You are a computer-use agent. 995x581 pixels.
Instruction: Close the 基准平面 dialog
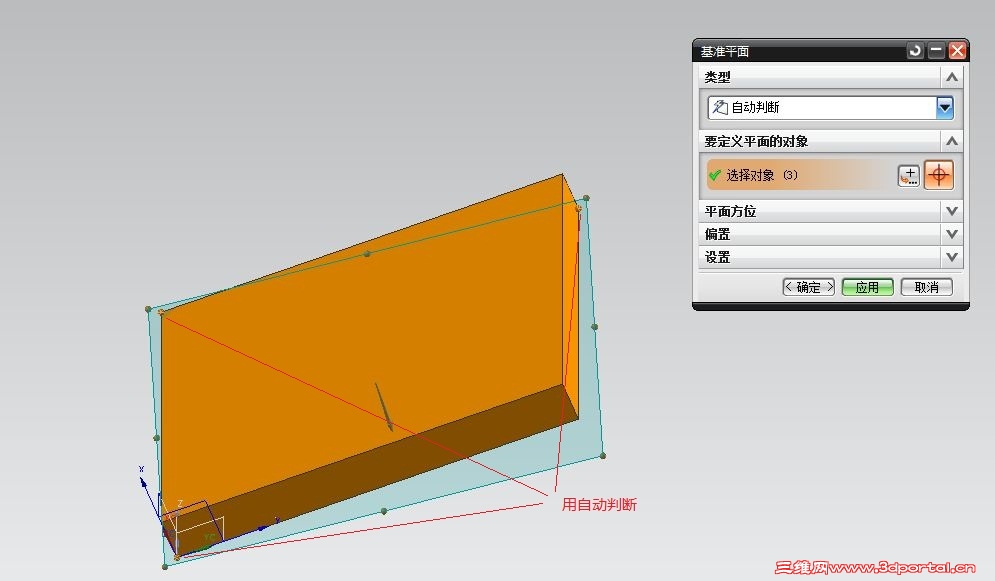[957, 51]
